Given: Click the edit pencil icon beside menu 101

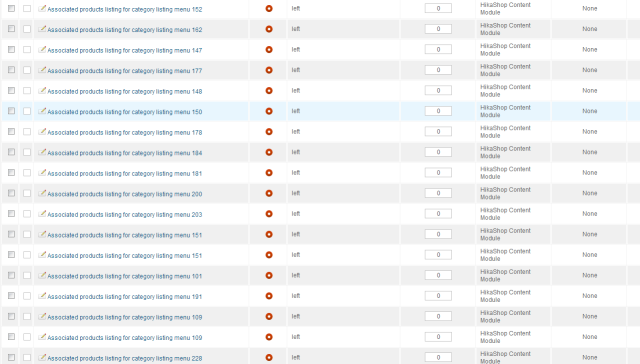Looking at the screenshot, I should [x=42, y=275].
